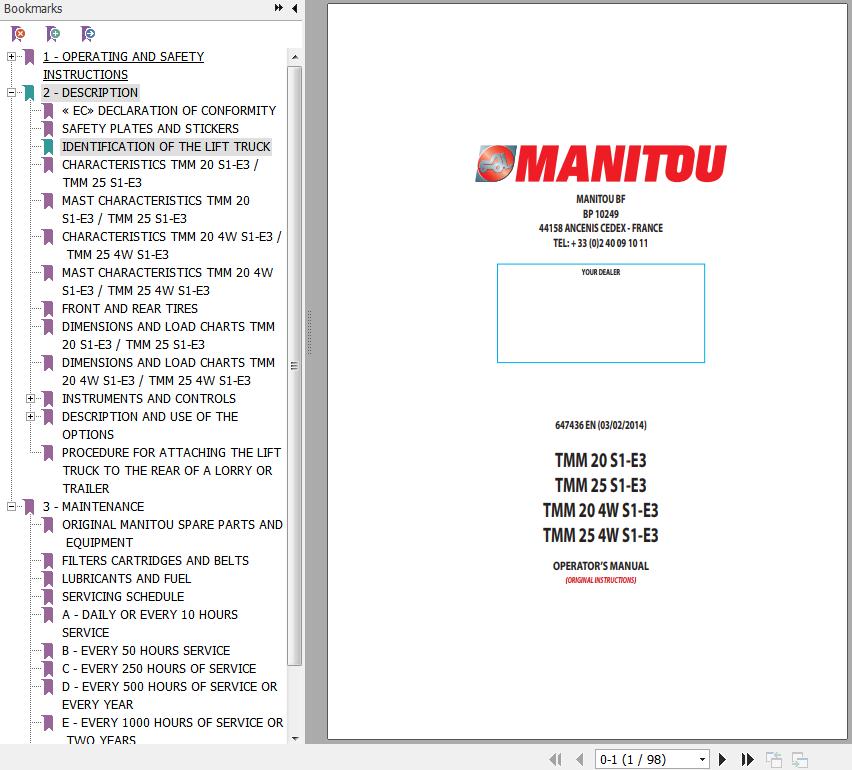The width and height of the screenshot is (852, 770).
Task: Collapse the 2 - DESCRIPTION bookmark
Action: 11,92
